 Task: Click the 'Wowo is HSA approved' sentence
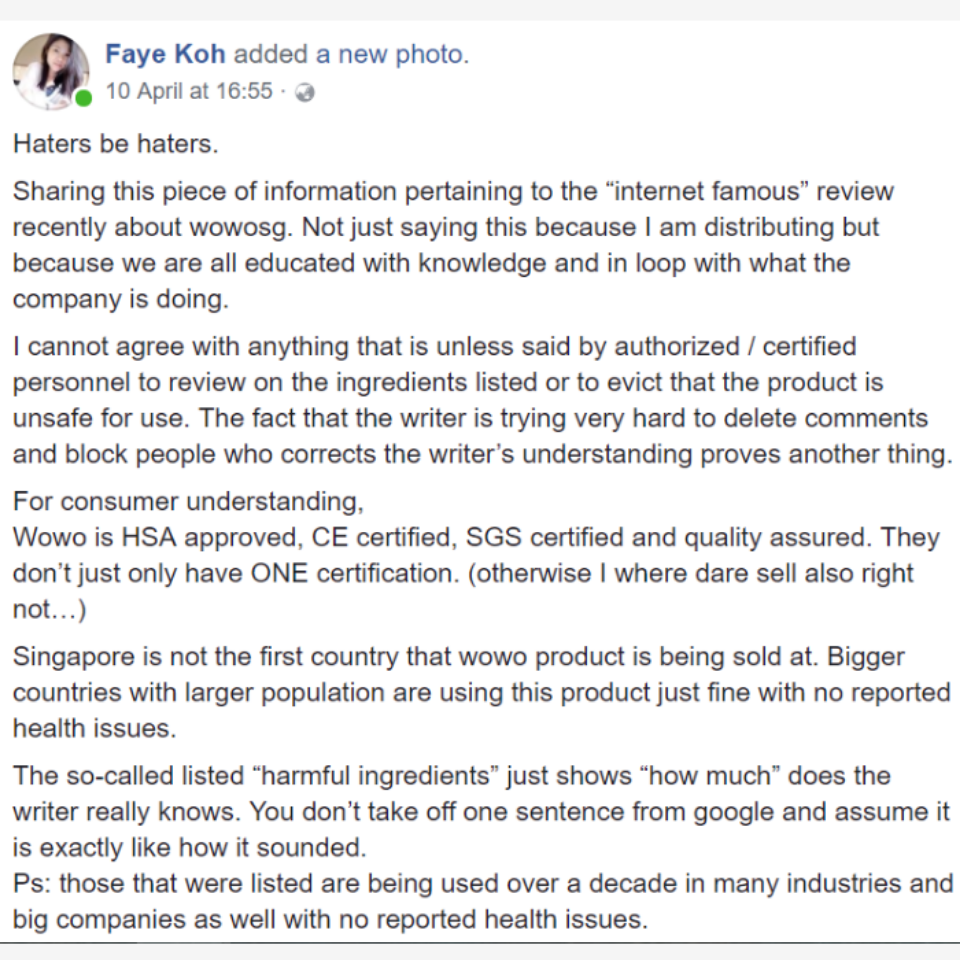(x=443, y=537)
